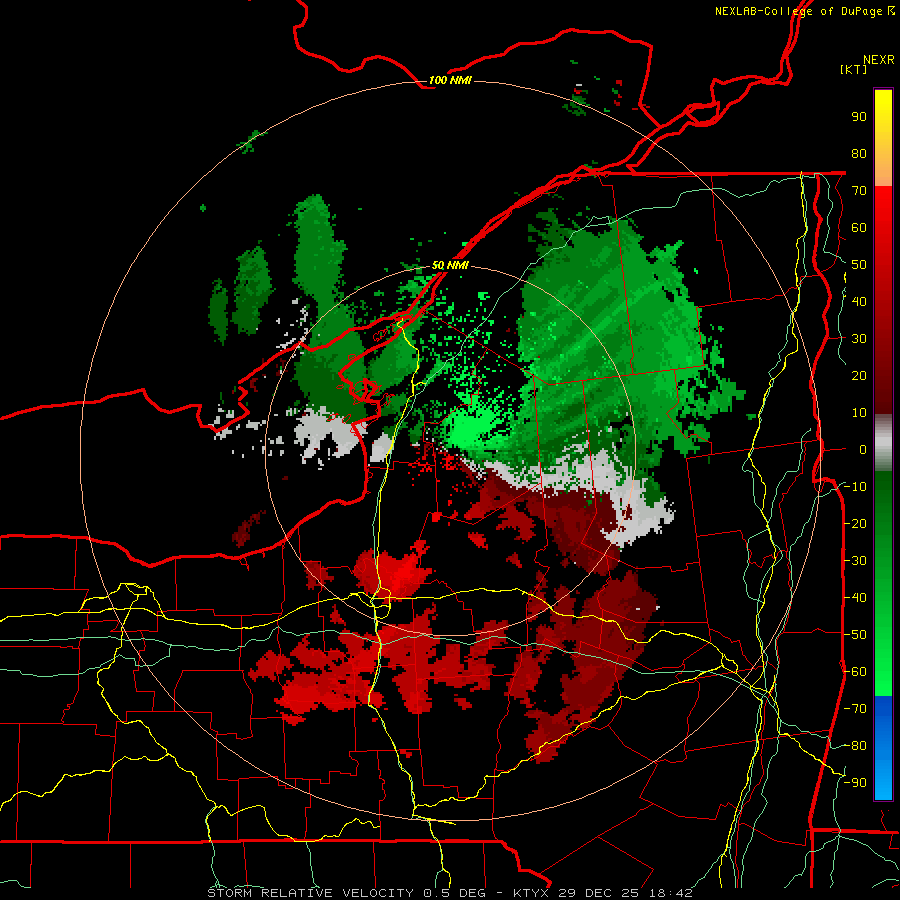Image resolution: width=900 pixels, height=900 pixels.
Task: Click the -70 value on velocity scale
Action: [855, 709]
